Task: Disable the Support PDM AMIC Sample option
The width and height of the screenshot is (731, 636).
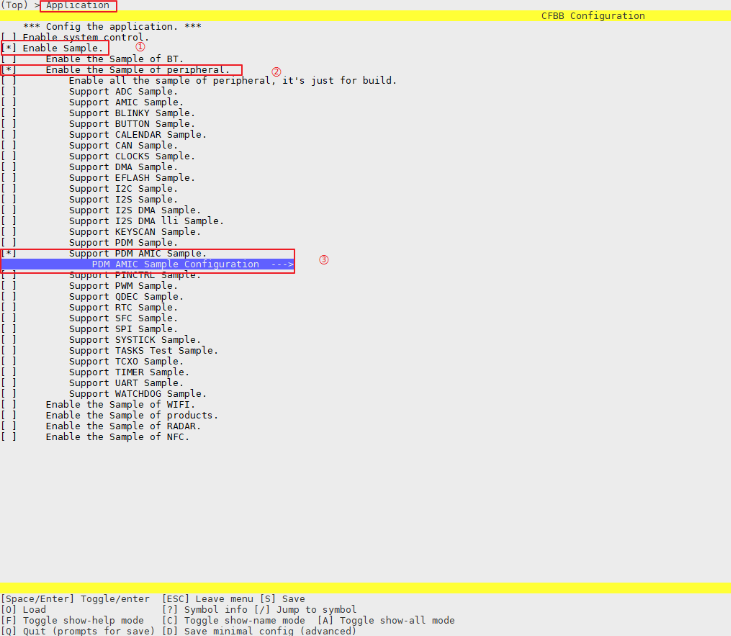Action: tap(9, 254)
